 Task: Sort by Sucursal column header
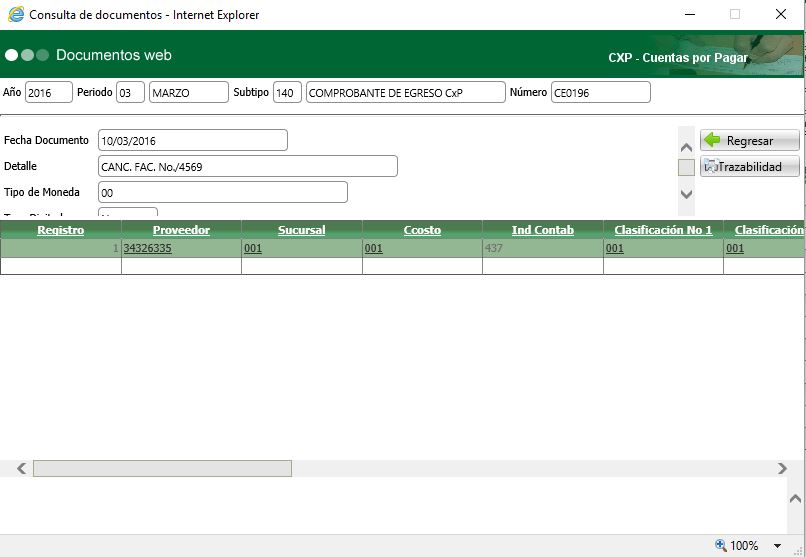pos(302,230)
